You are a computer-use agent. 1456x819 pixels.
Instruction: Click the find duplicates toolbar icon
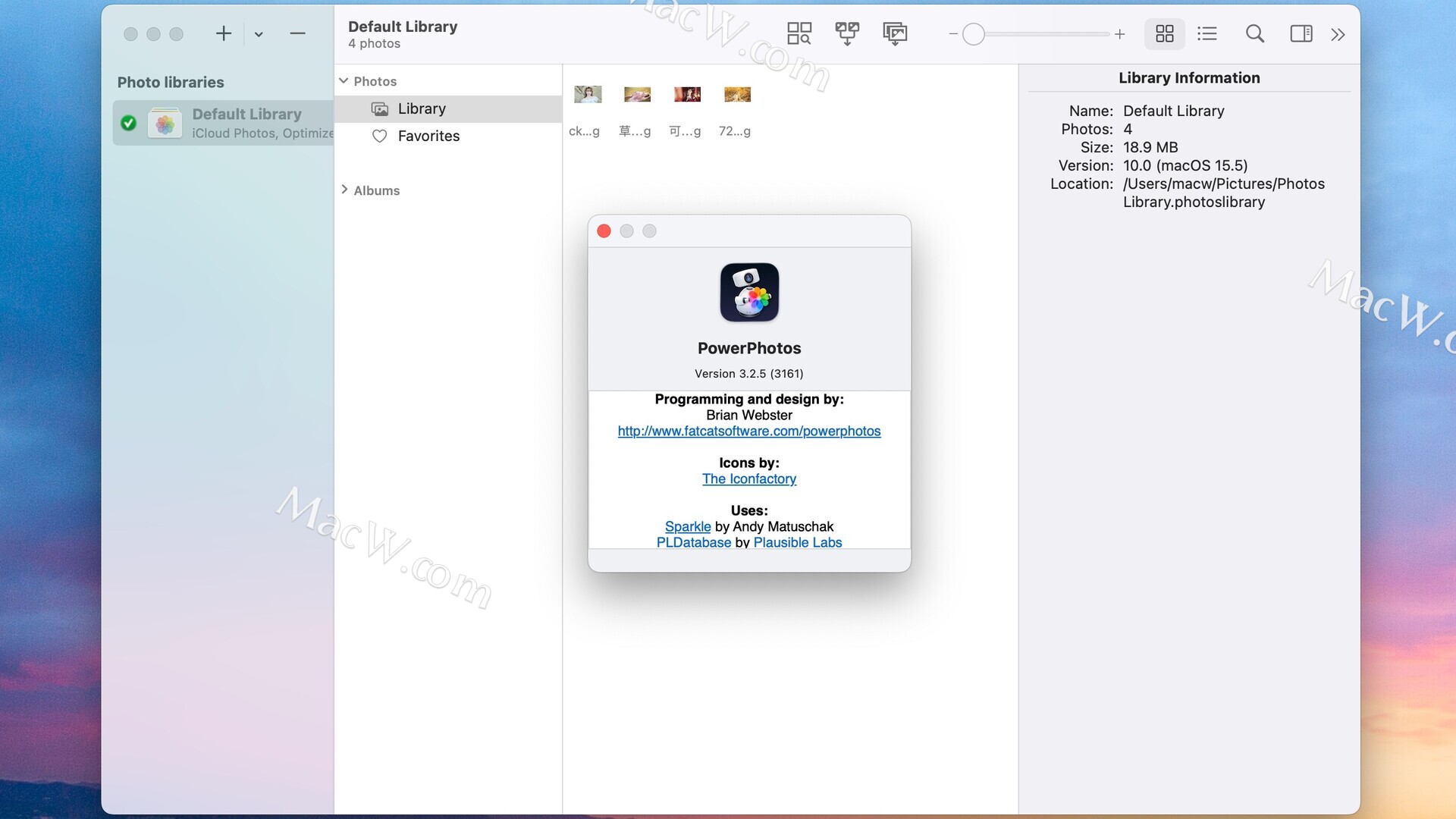799,33
